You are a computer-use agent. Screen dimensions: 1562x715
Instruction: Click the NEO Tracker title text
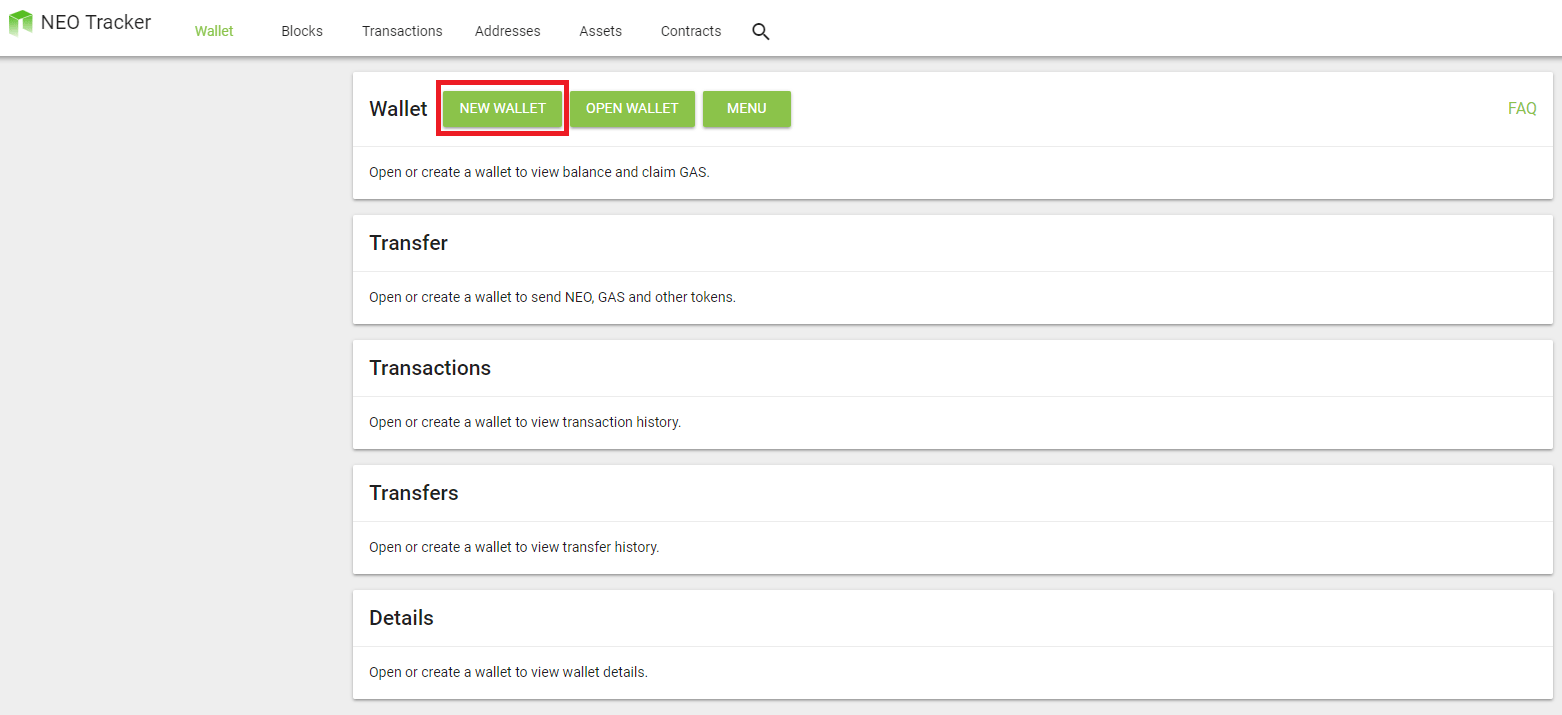(96, 22)
